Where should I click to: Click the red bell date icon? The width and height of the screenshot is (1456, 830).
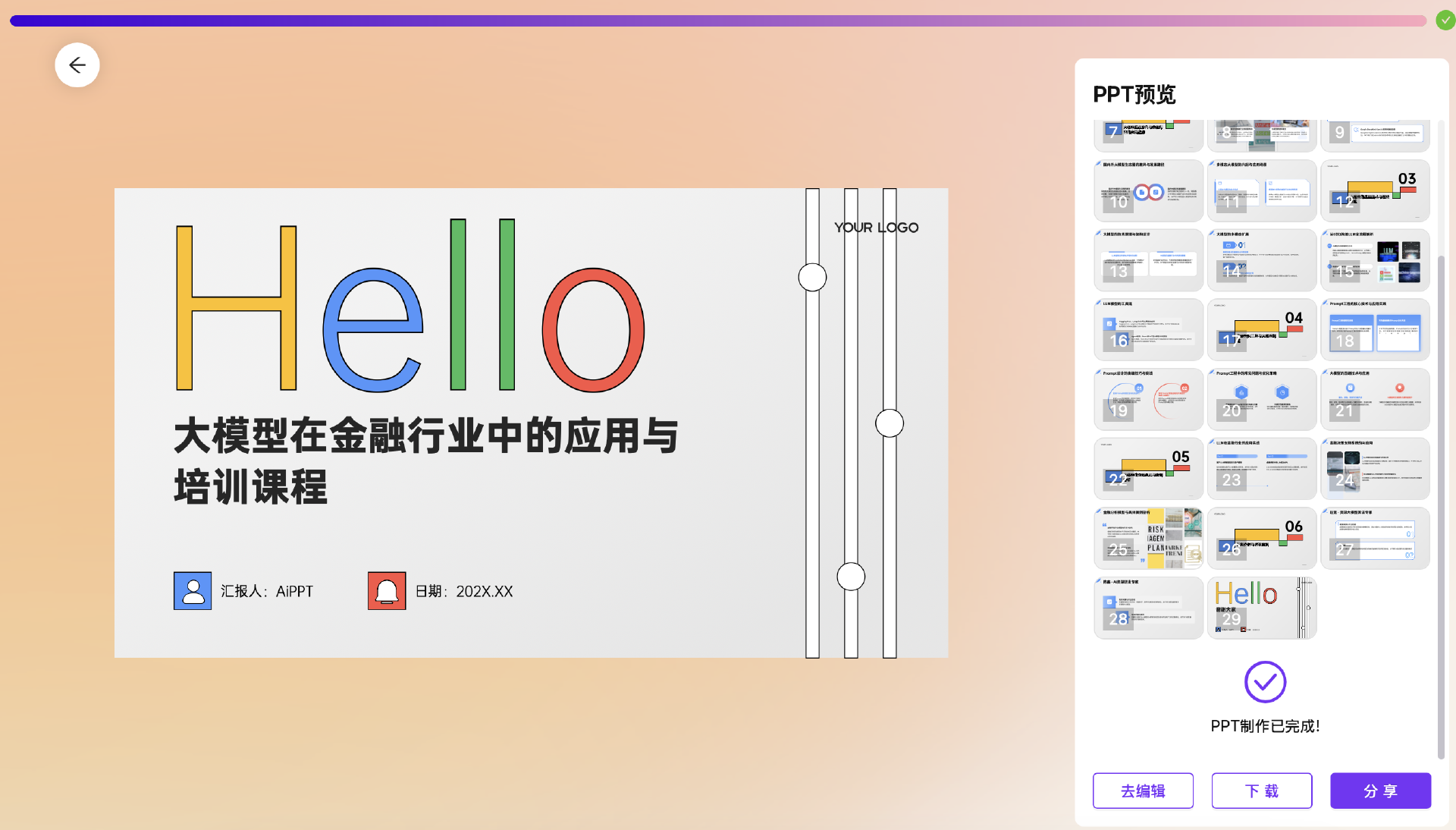[387, 591]
